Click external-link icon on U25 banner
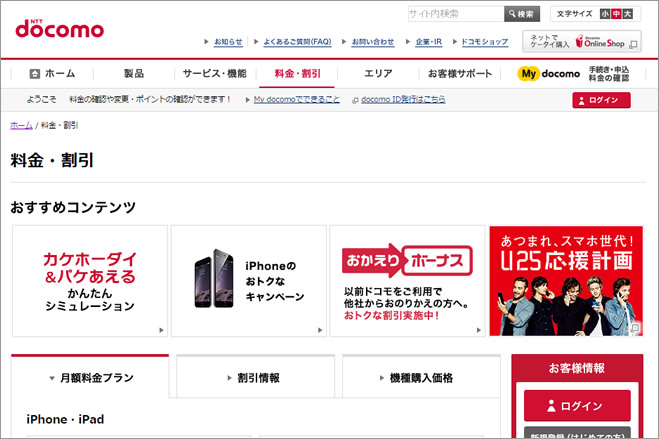The image size is (659, 439). tap(635, 328)
